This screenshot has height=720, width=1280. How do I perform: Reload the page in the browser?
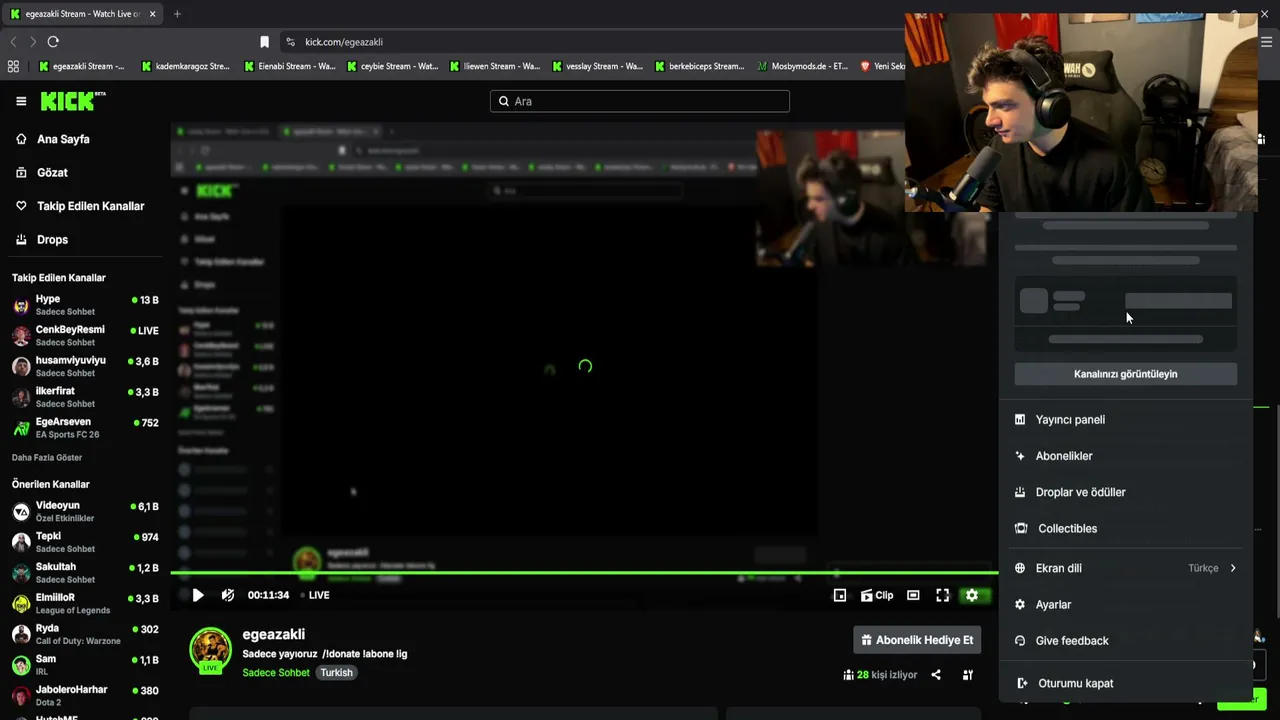[53, 42]
